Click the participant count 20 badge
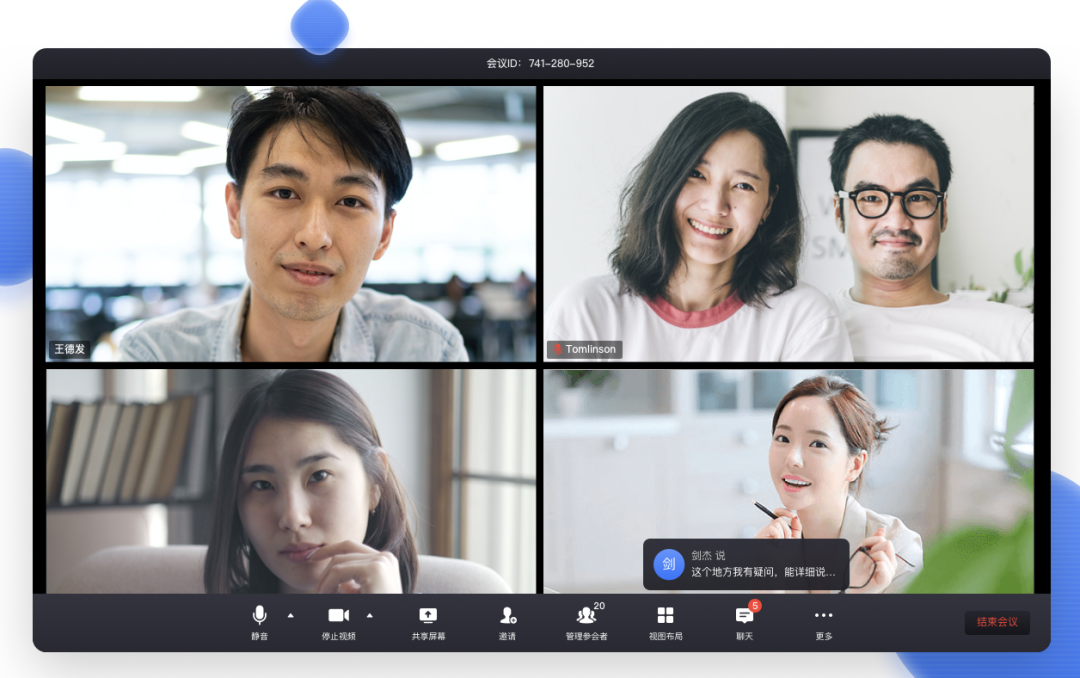Viewport: 1080px width, 678px height. [599, 606]
